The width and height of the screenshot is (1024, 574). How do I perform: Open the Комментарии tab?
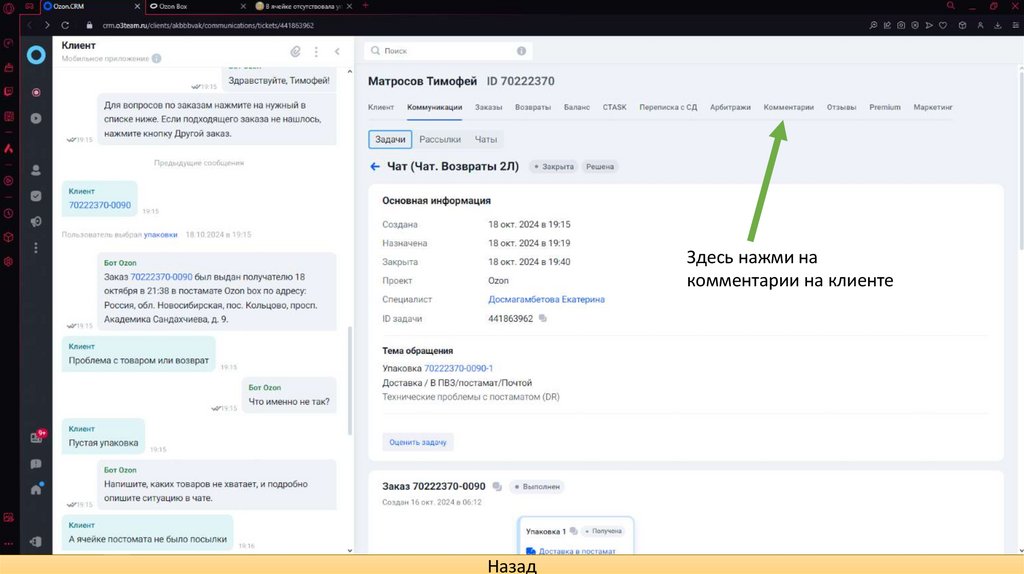[x=789, y=107]
